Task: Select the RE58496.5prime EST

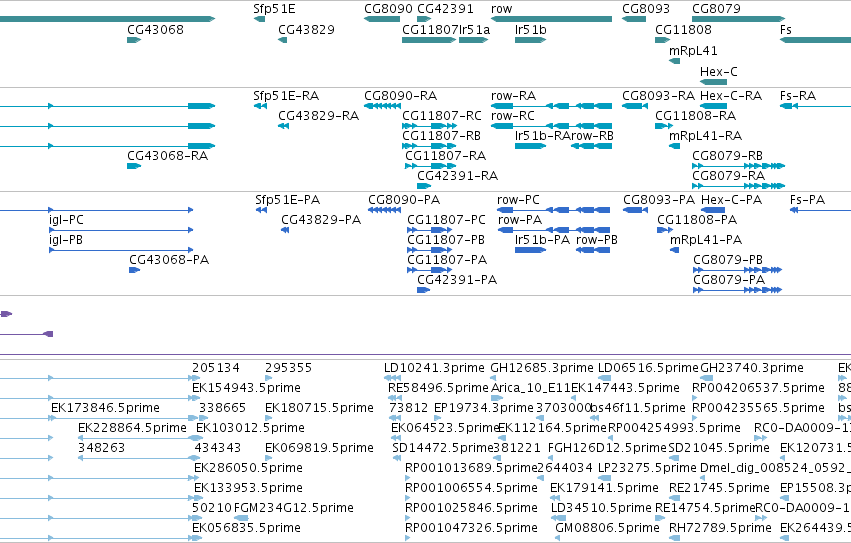Action: (x=395, y=398)
